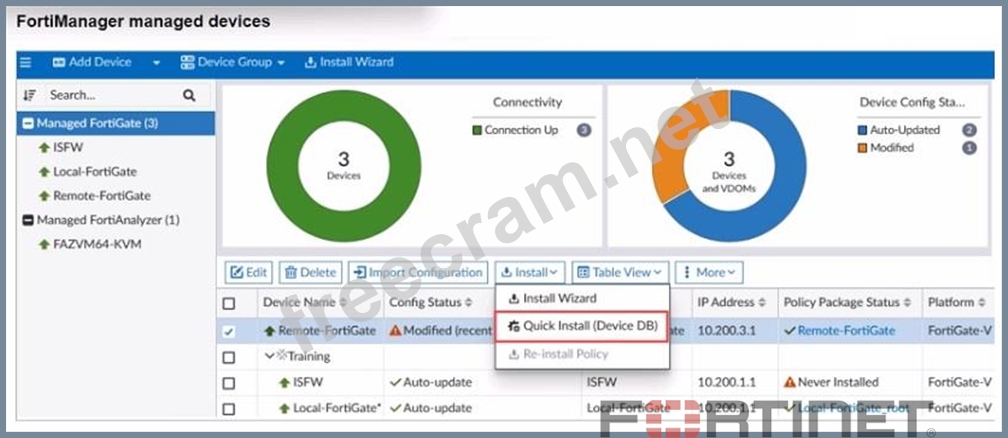Uncheck the Remote-FortiGate row checkbox

229,331
